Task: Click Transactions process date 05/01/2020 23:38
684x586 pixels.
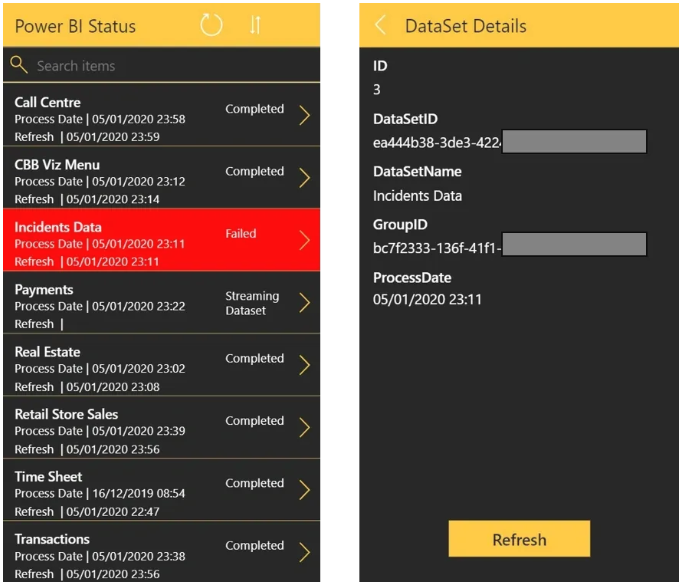Action: click(139, 556)
